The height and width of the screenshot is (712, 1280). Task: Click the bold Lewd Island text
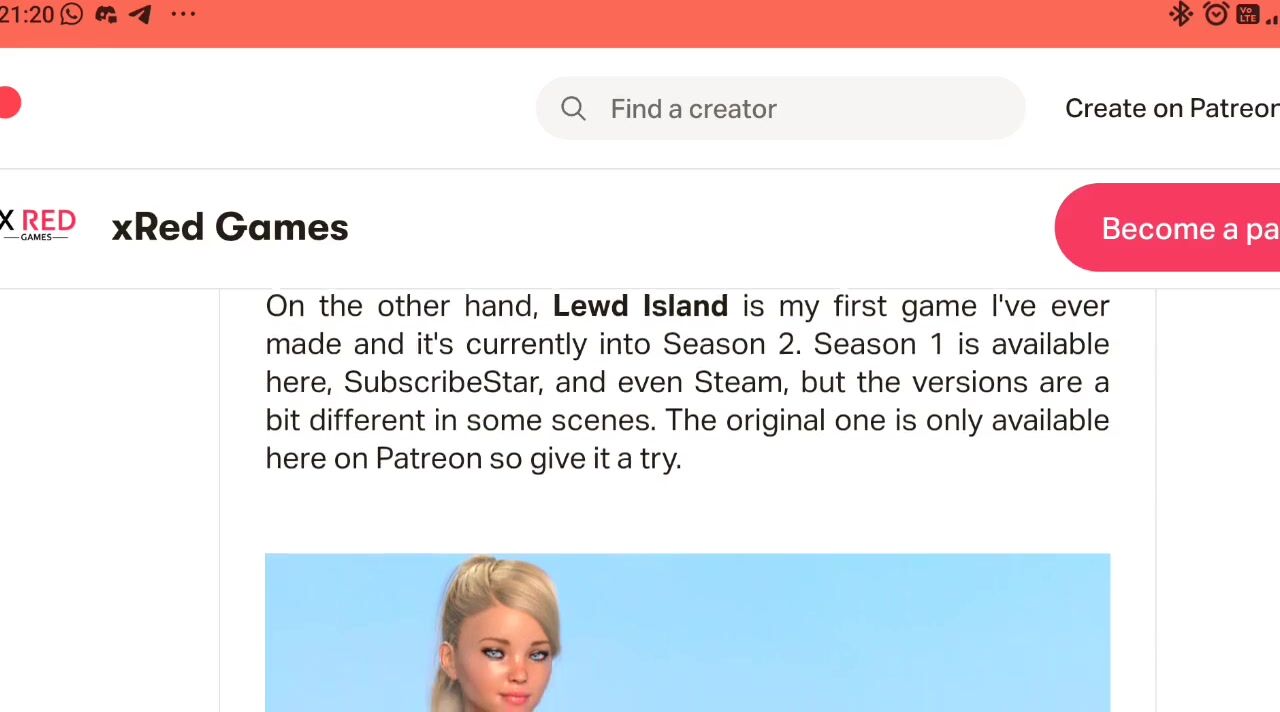pyautogui.click(x=640, y=305)
